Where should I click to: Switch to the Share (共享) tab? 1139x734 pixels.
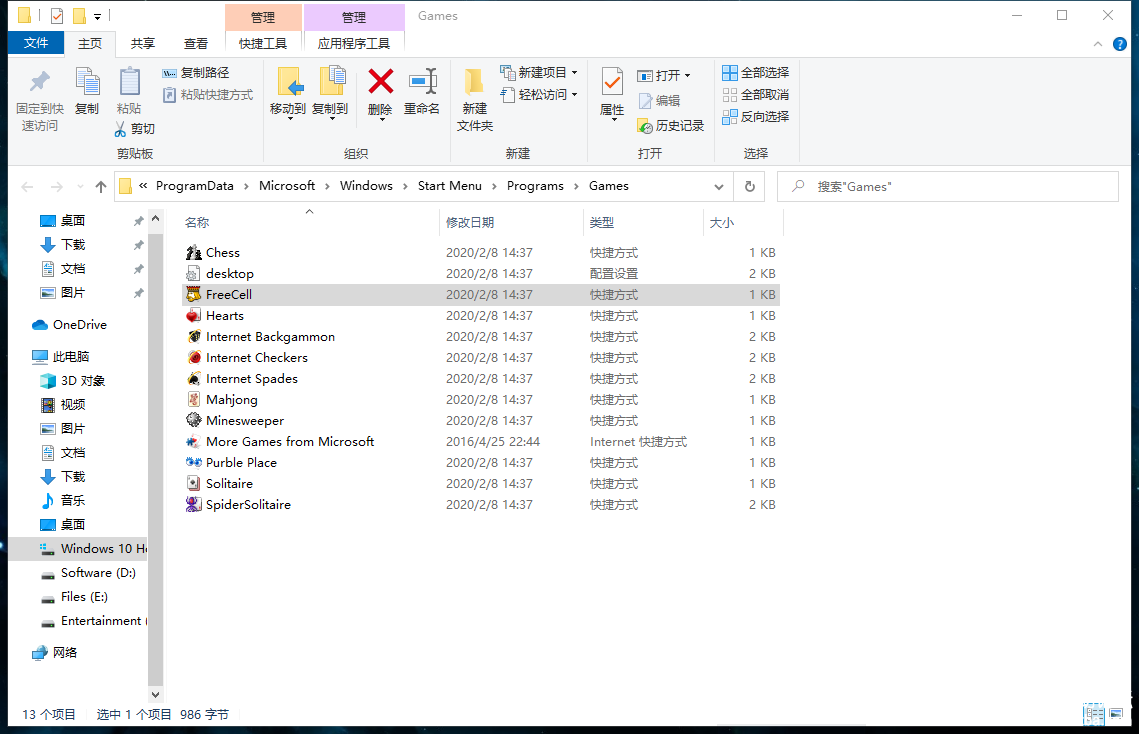coord(143,44)
